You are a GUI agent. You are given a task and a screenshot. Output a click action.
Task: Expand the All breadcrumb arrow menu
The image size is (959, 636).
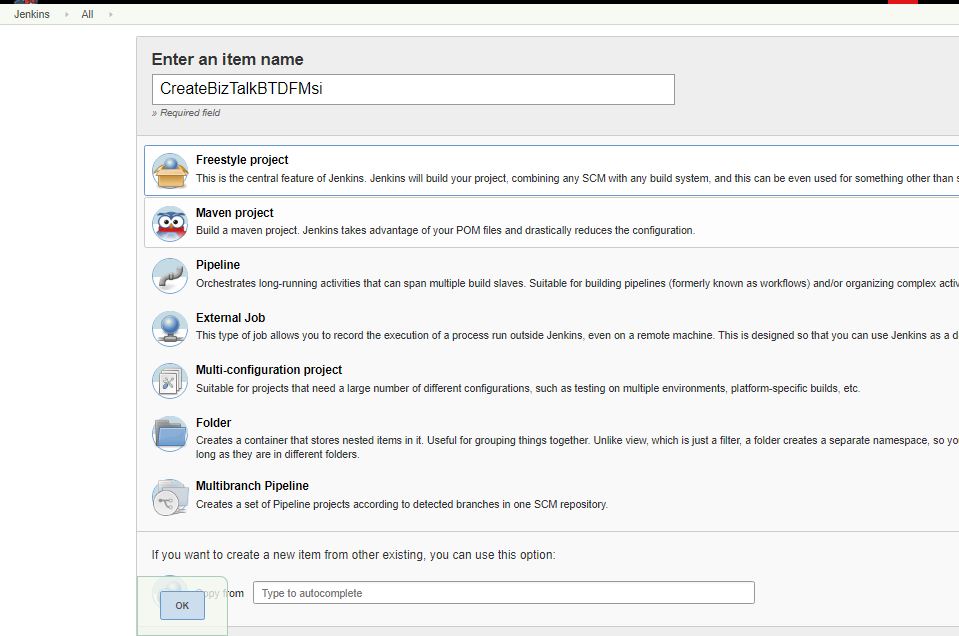click(x=111, y=14)
